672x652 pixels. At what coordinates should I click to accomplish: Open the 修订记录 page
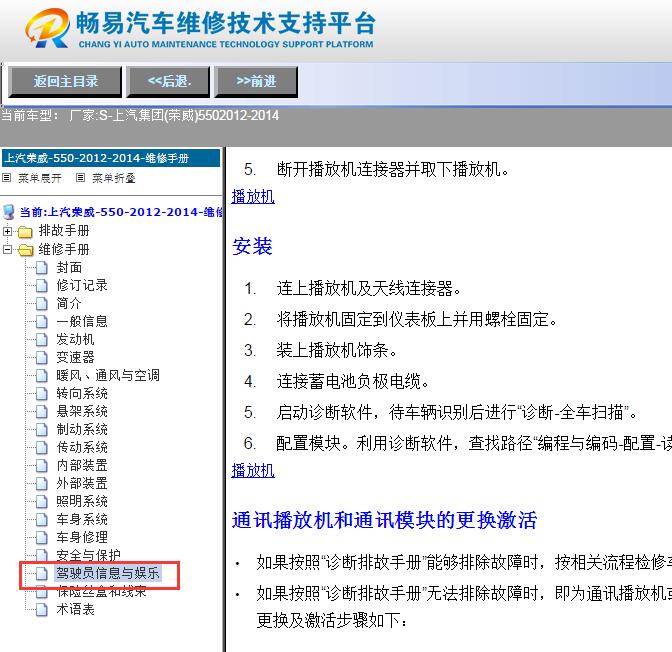click(82, 285)
